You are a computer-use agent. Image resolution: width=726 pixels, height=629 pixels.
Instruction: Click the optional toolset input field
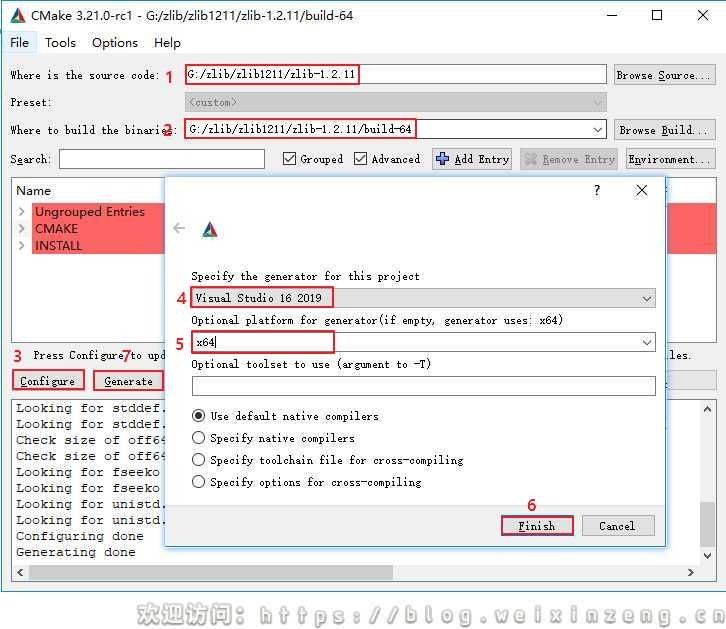pos(423,386)
